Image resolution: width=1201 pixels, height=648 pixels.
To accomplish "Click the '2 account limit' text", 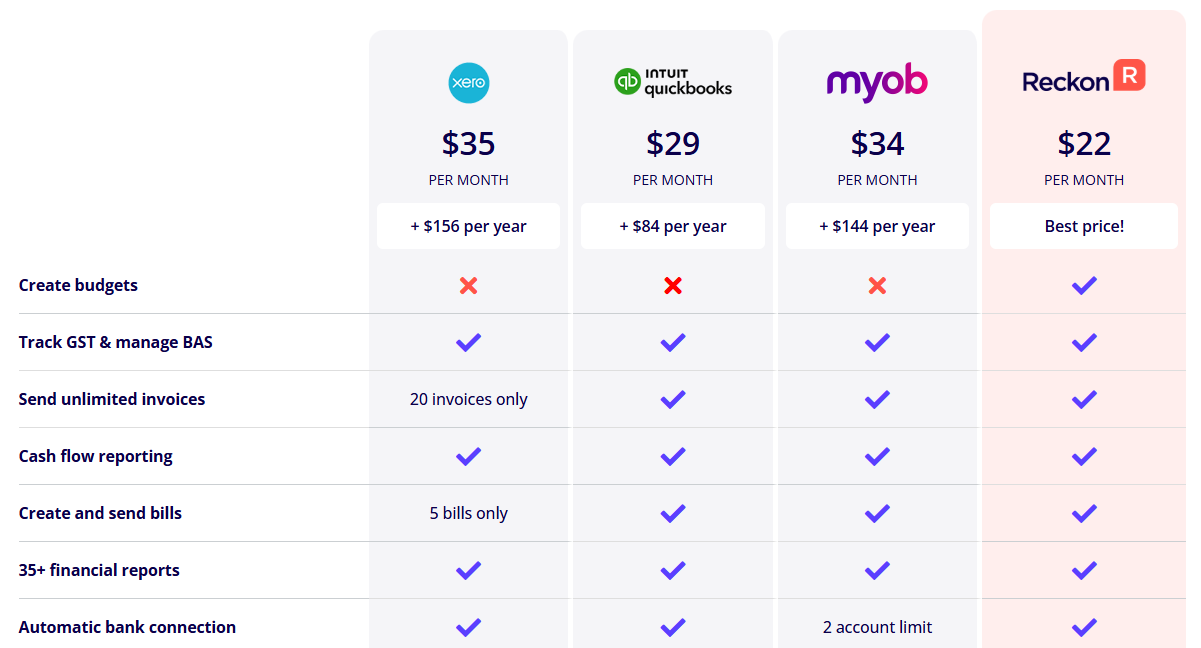I will click(x=877, y=627).
